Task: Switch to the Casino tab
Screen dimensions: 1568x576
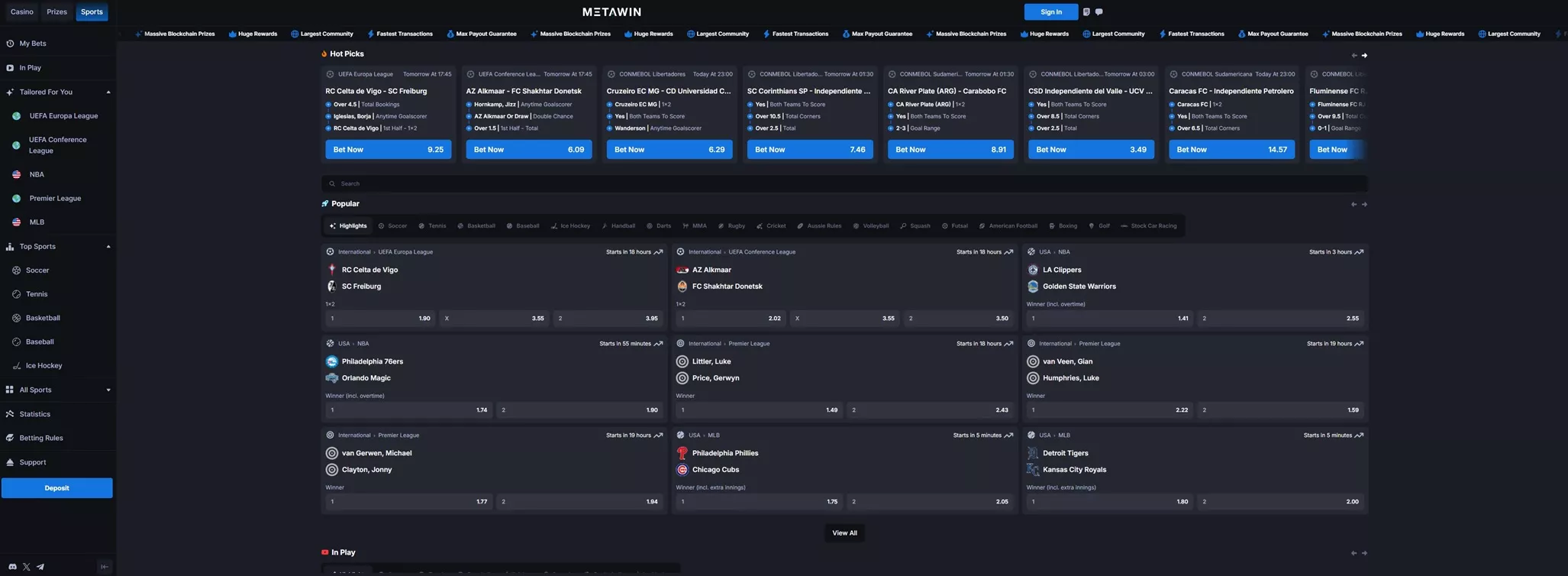Action: (21, 12)
